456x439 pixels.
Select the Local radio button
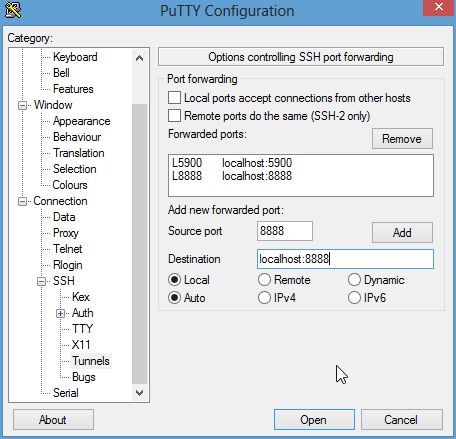175,280
